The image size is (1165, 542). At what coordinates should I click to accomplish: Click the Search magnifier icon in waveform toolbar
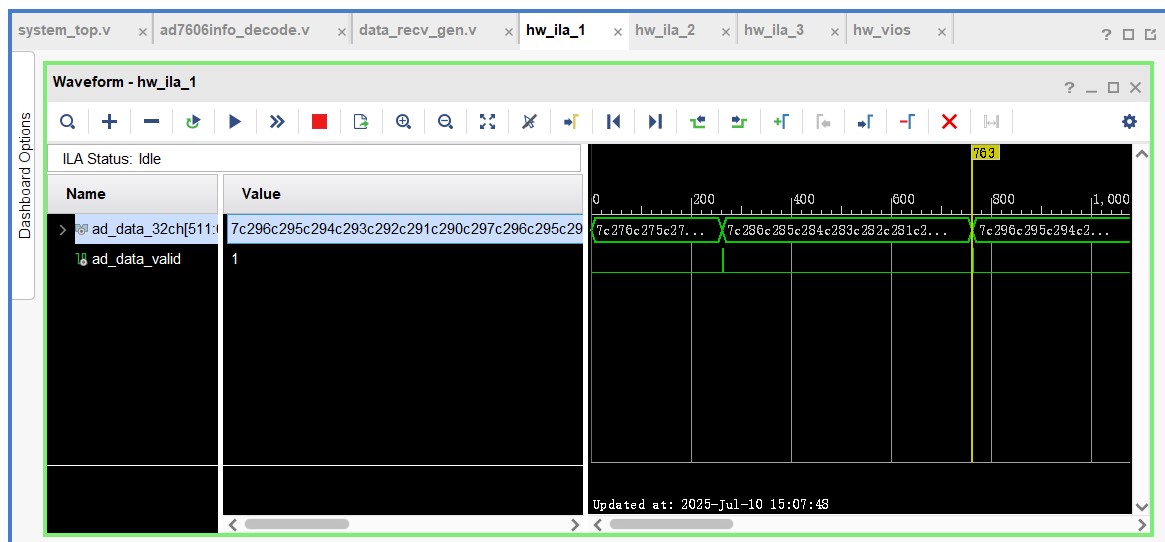pos(68,122)
